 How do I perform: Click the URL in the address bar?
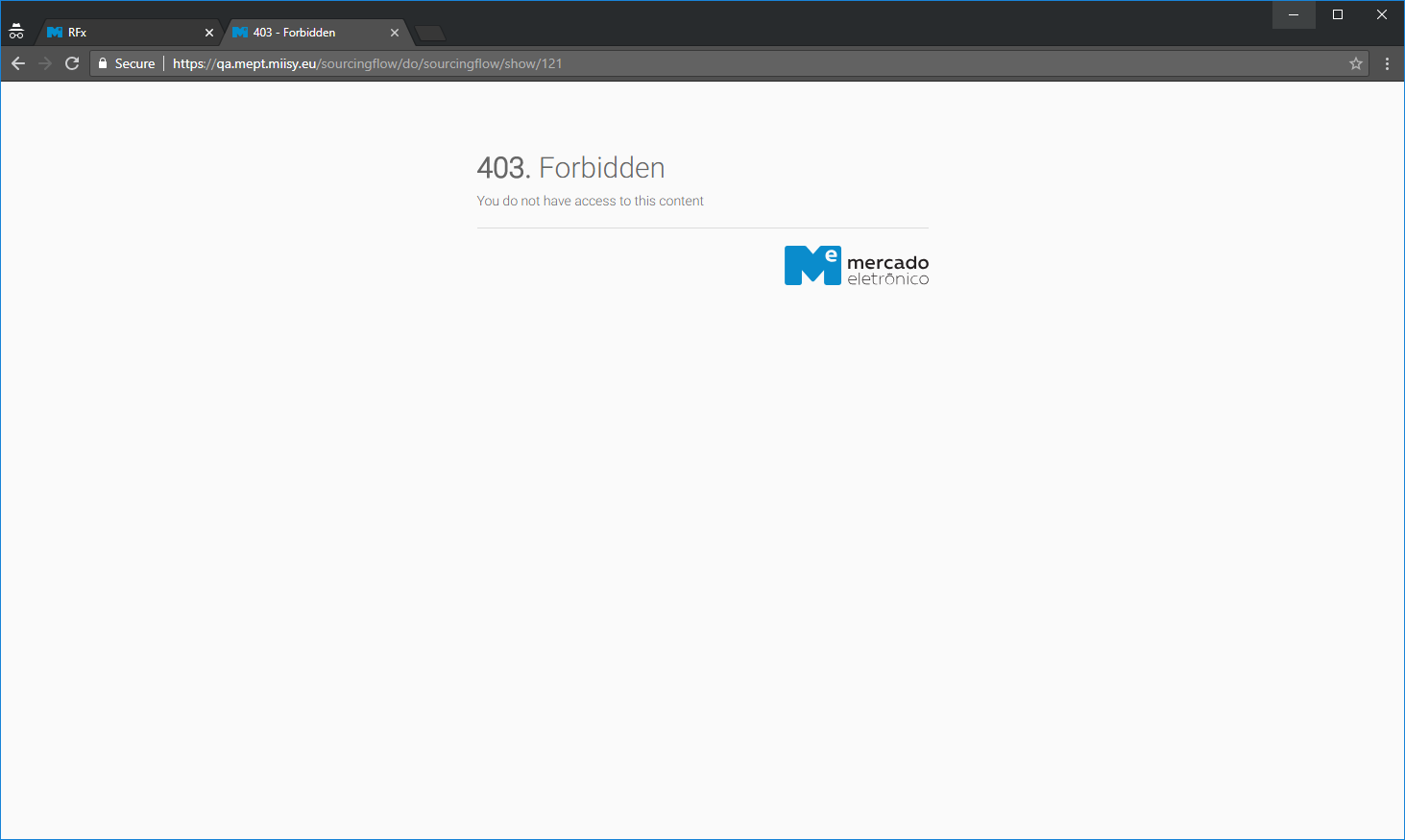(367, 63)
